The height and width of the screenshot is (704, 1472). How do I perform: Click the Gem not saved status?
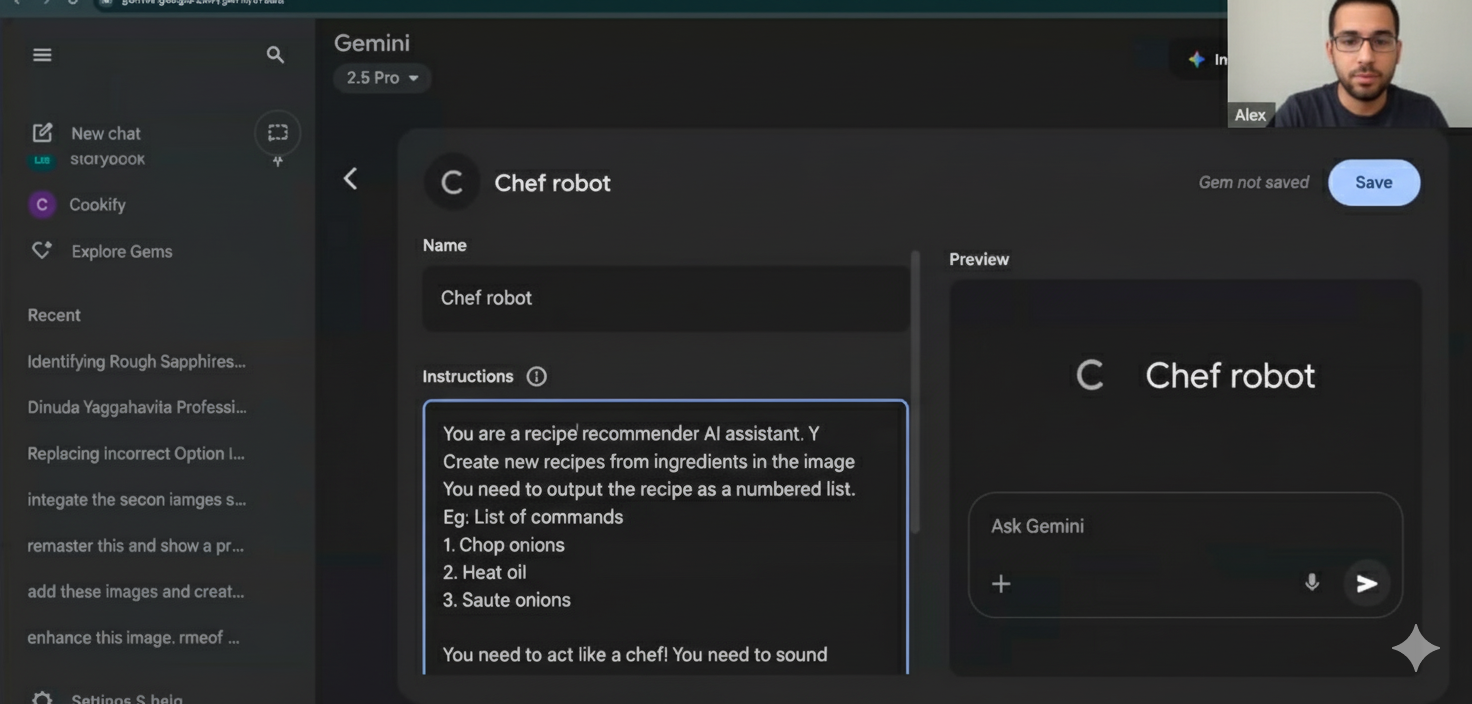[x=1254, y=182]
